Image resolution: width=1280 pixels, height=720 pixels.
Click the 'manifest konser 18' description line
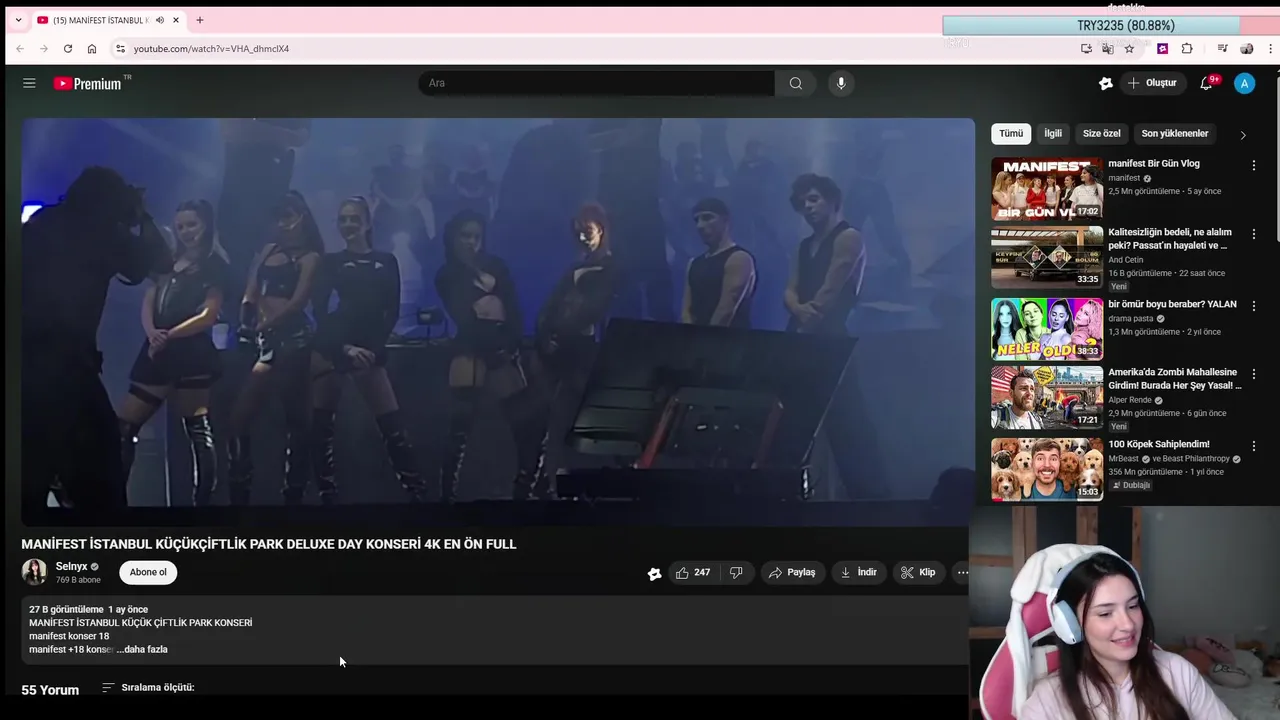[x=69, y=636]
